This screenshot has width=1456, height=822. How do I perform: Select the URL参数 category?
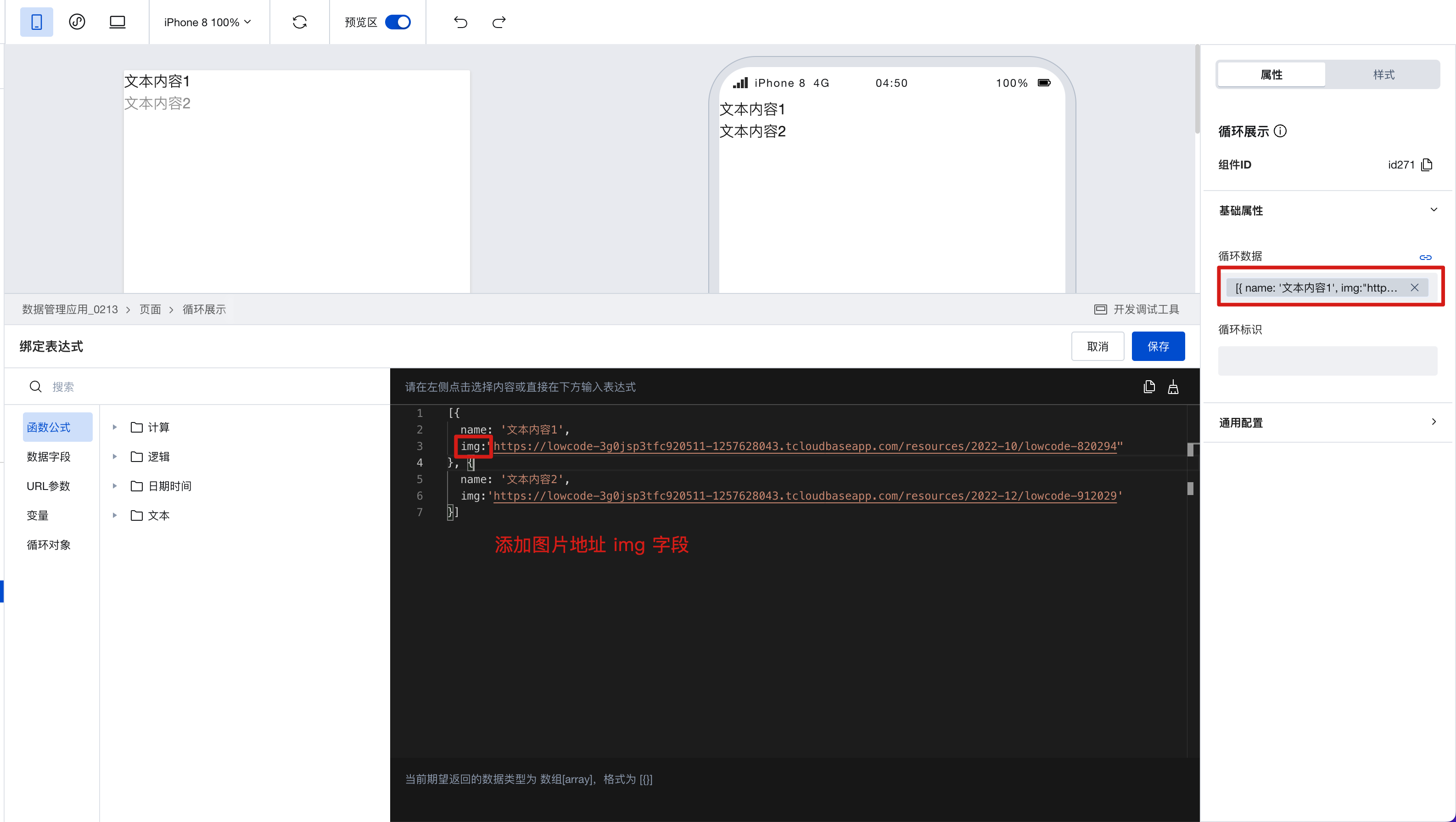[x=49, y=486]
